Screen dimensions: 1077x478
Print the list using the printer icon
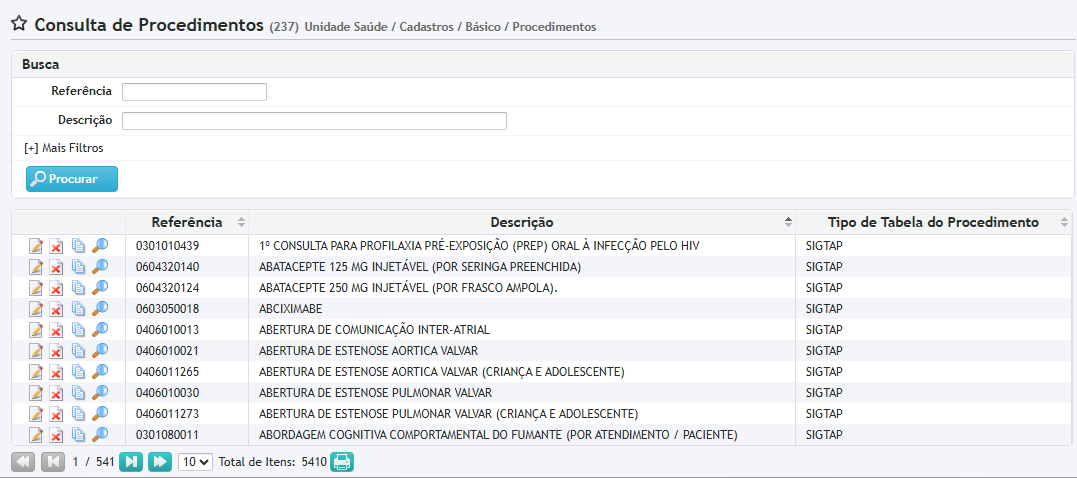coord(342,462)
